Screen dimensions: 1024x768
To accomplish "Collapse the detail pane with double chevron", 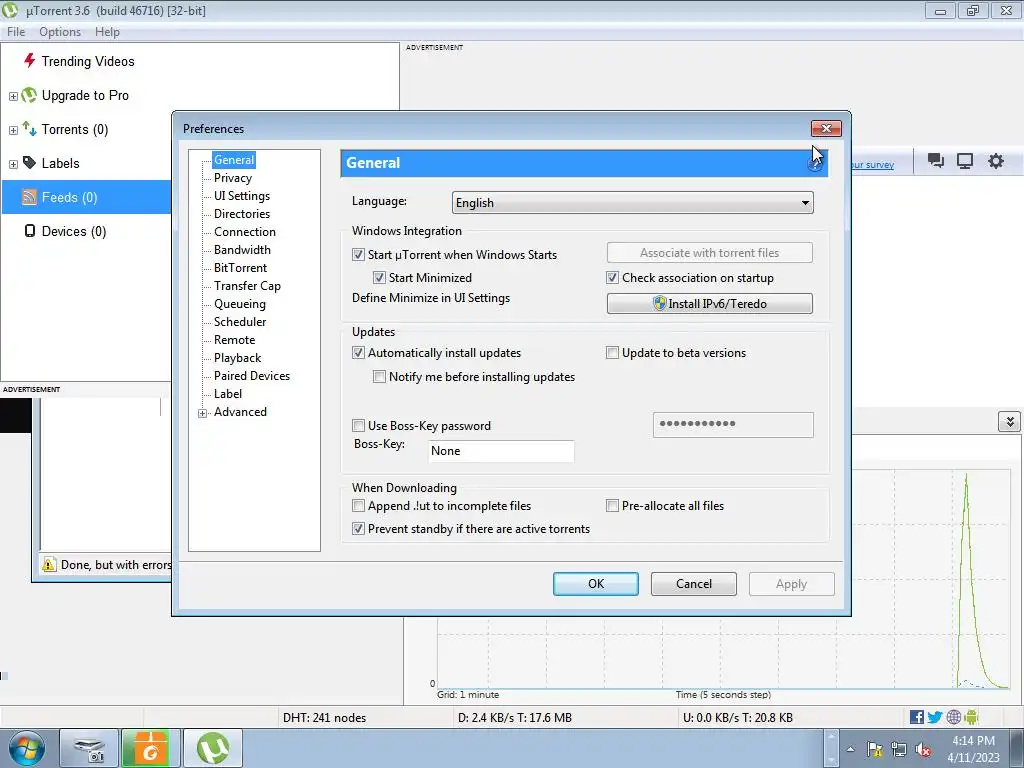I will point(1010,421).
